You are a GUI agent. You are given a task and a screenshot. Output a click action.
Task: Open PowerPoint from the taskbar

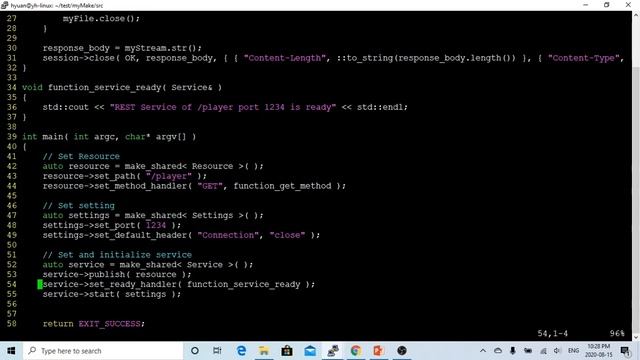tap(378, 351)
